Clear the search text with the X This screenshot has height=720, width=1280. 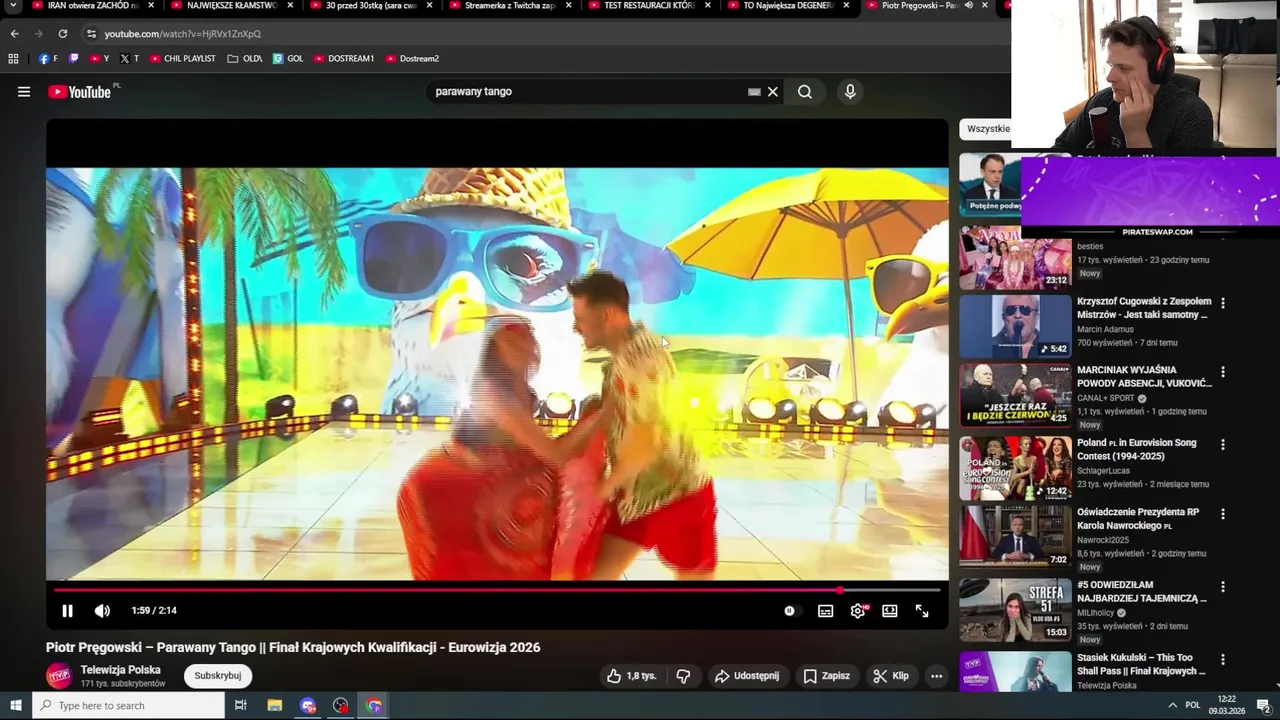tap(772, 92)
